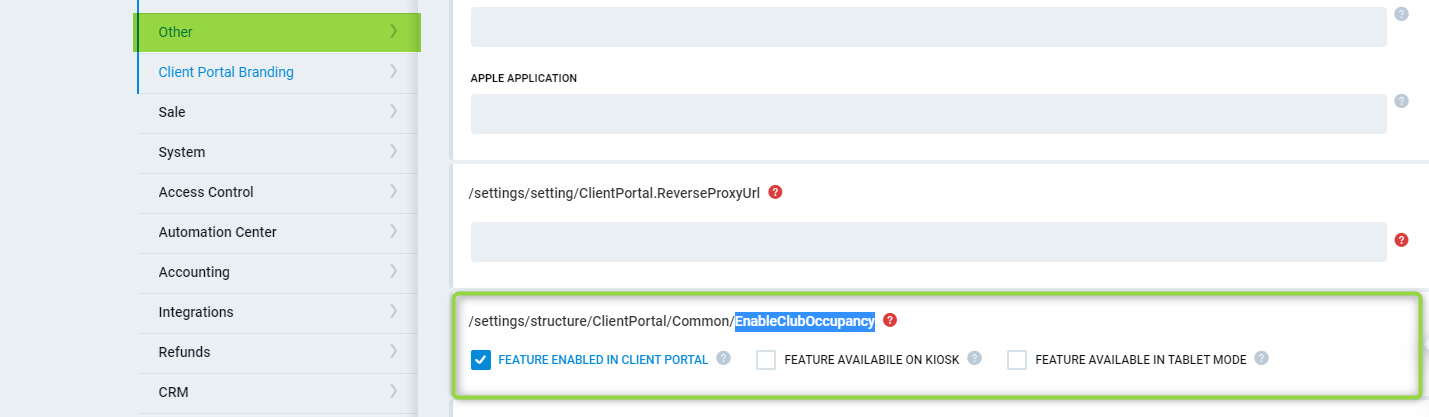Enable Feature Available on Kiosk checkbox
This screenshot has height=417, width=1429.
click(766, 360)
